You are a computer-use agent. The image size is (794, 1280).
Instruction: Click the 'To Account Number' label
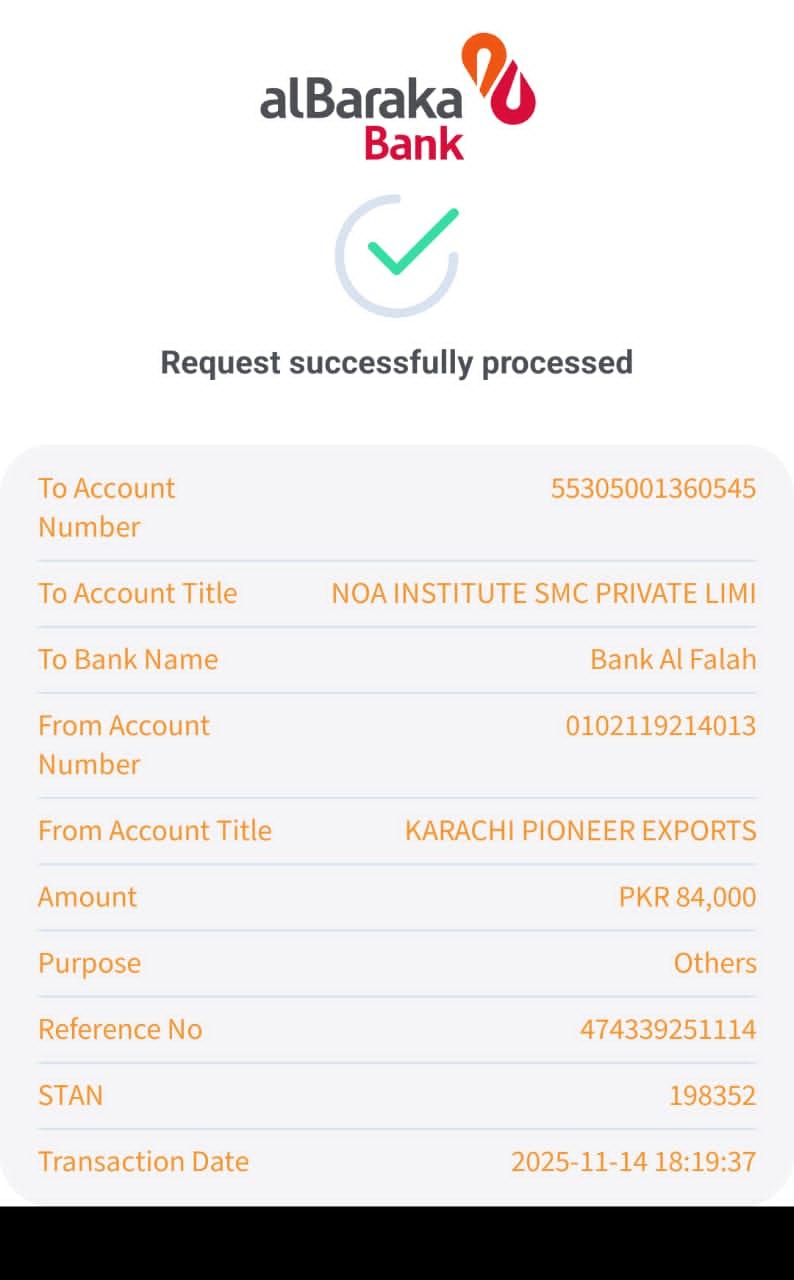coord(106,507)
